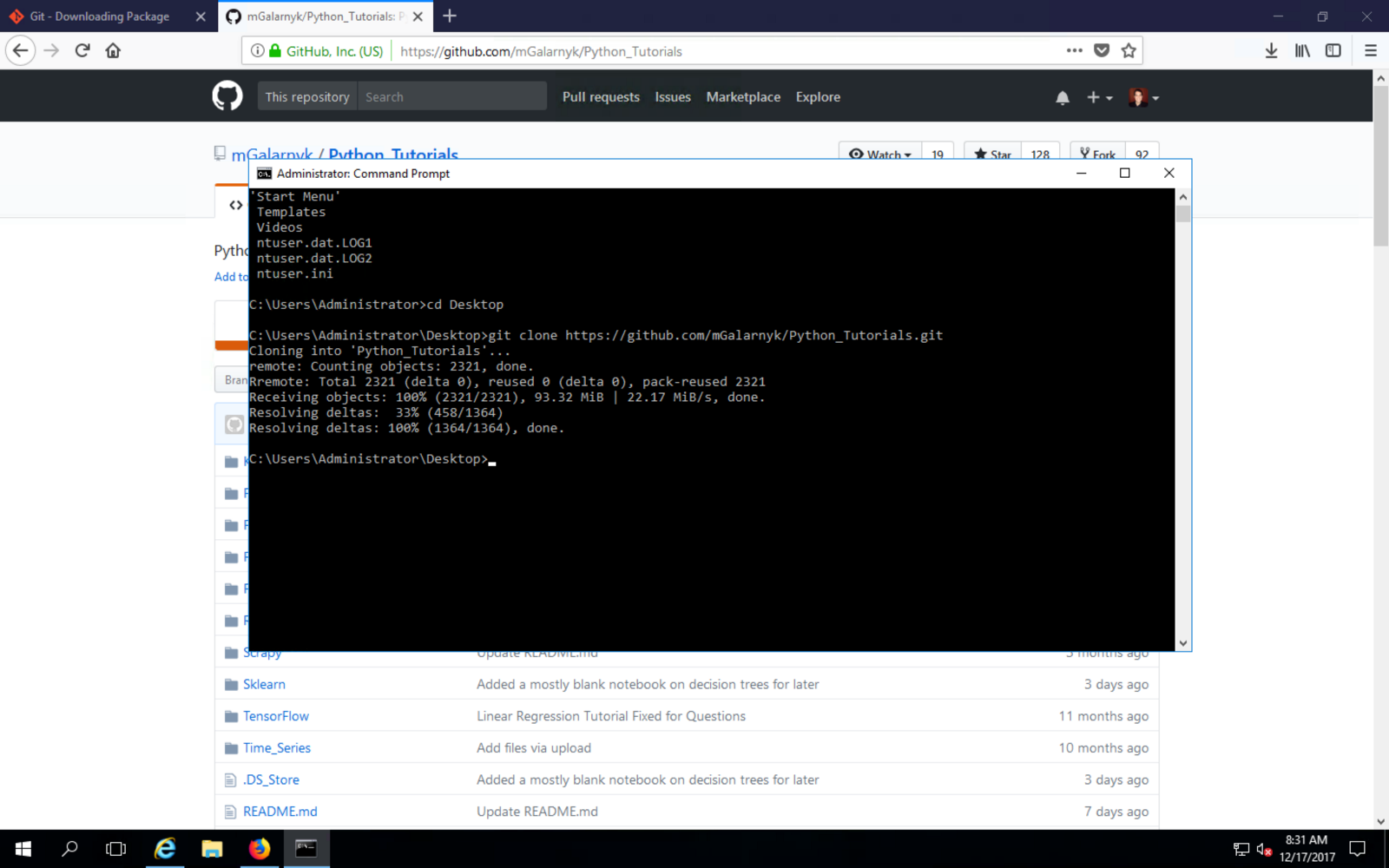Click the Command Prompt scrollbar up arrow
Viewport: 1389px width, 868px height.
tap(1182, 197)
